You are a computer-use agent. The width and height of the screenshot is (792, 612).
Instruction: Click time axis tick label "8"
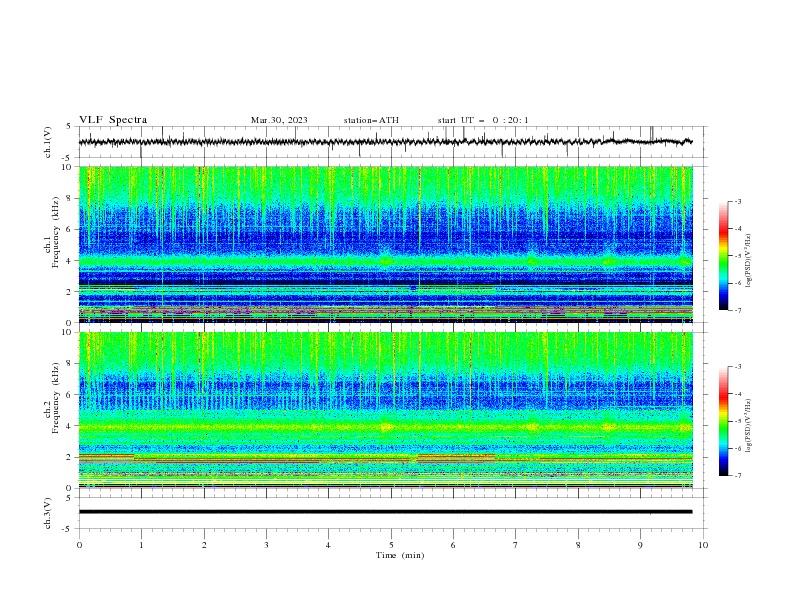578,545
